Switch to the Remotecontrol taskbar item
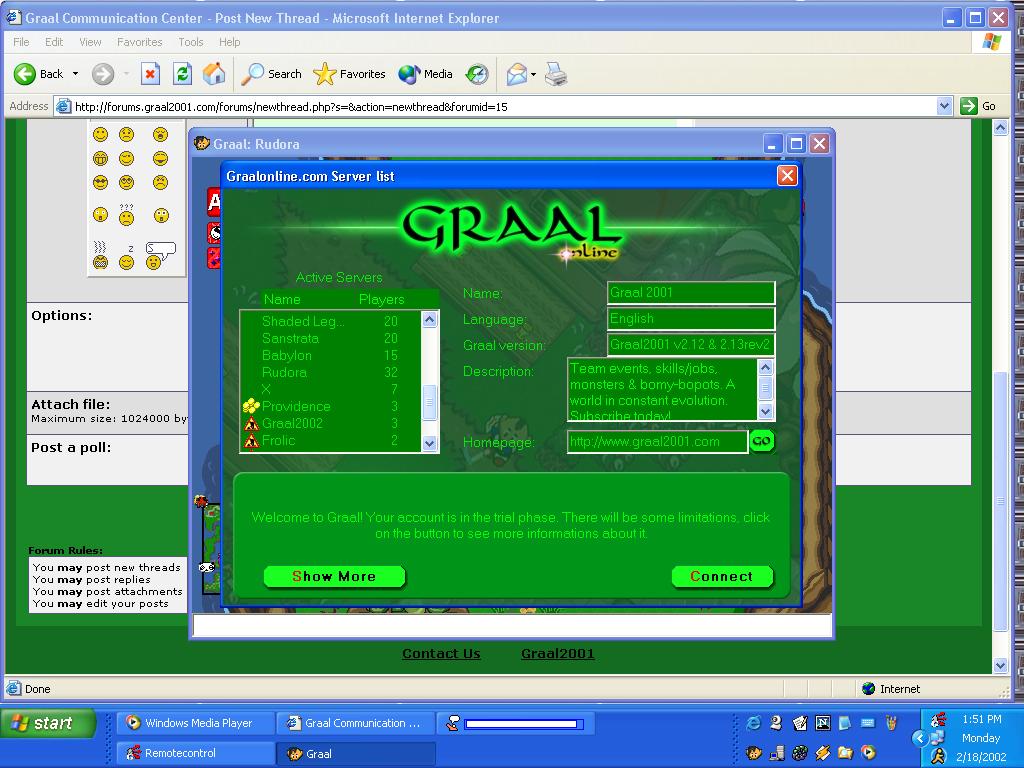Image resolution: width=1024 pixels, height=768 pixels. [195, 753]
